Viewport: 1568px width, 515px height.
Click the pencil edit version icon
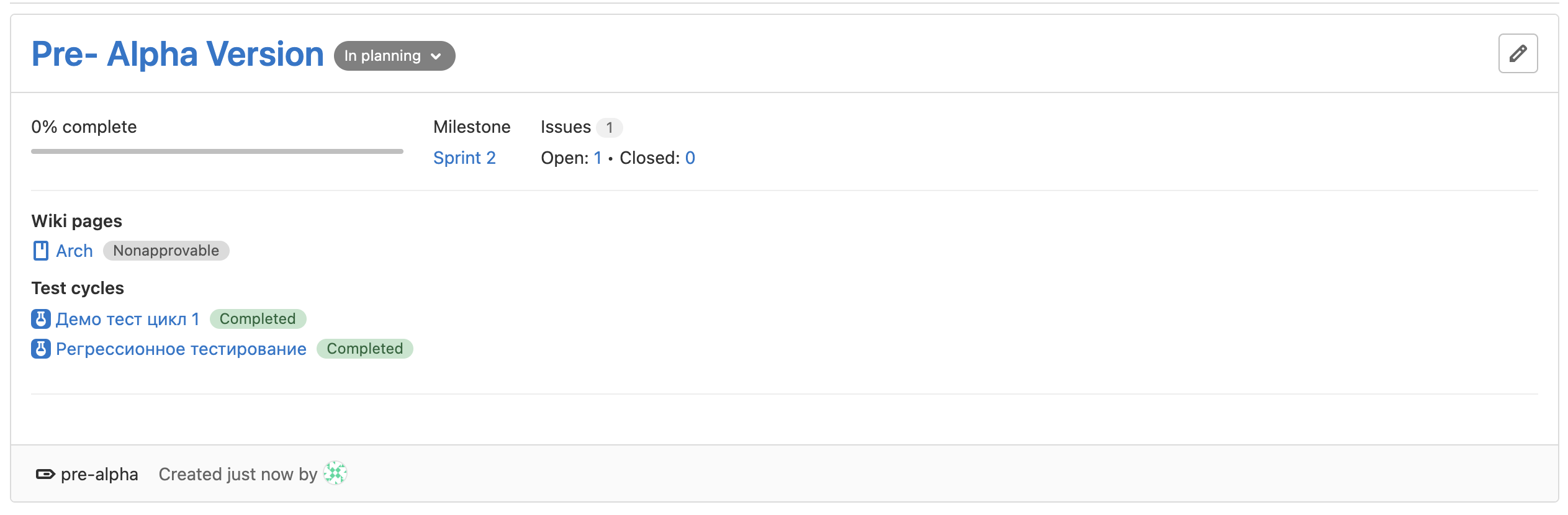1518,53
